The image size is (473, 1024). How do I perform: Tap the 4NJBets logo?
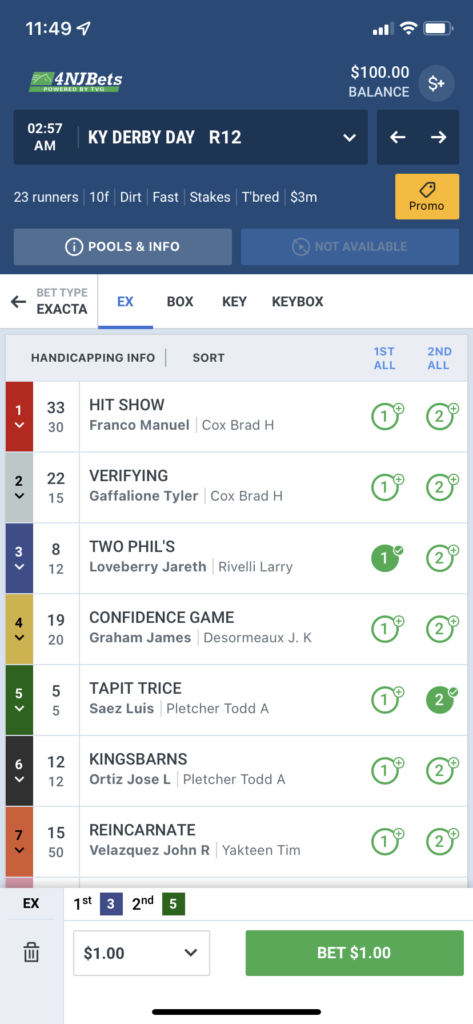coord(75,81)
